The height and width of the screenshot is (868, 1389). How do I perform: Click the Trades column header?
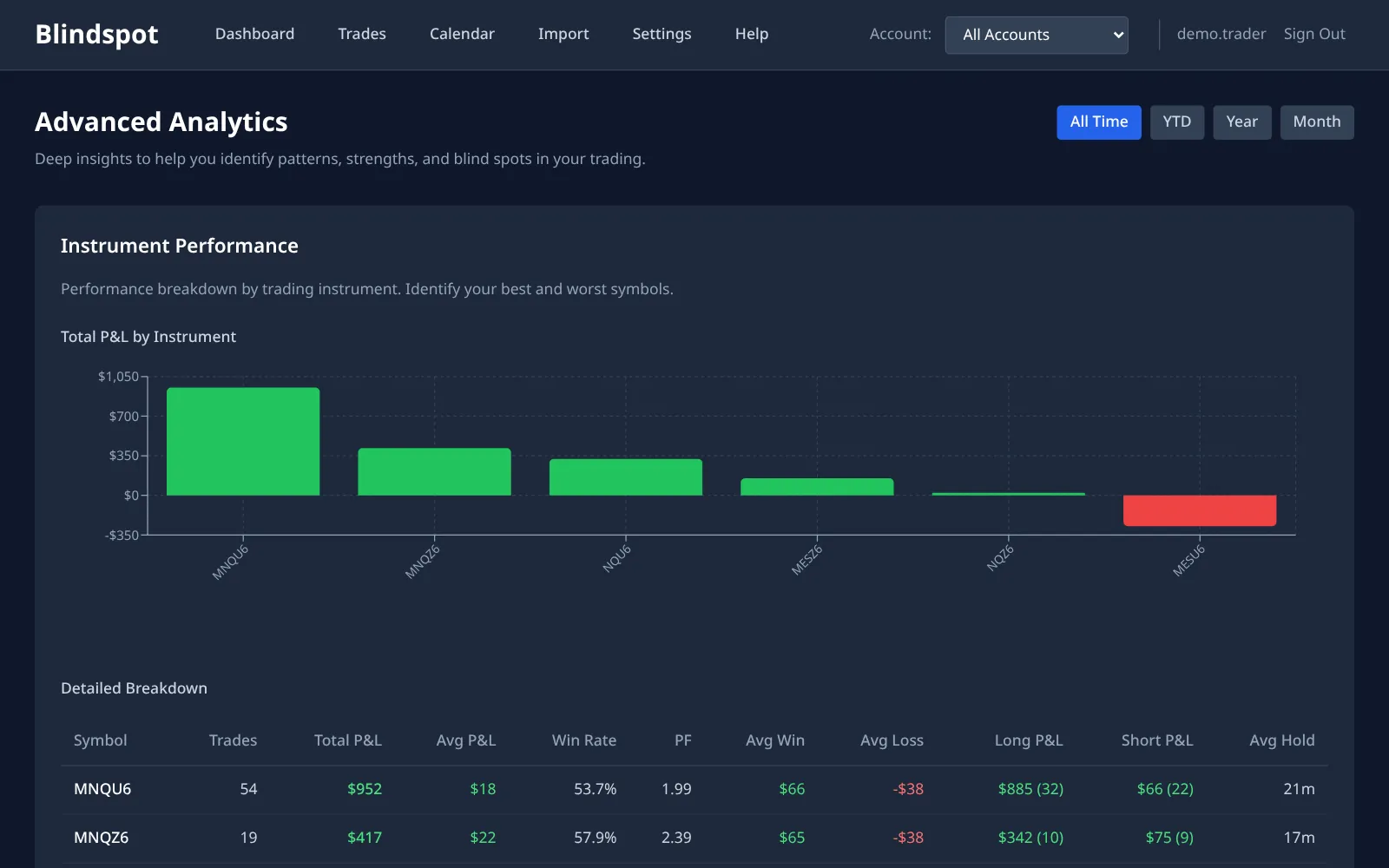(x=233, y=740)
